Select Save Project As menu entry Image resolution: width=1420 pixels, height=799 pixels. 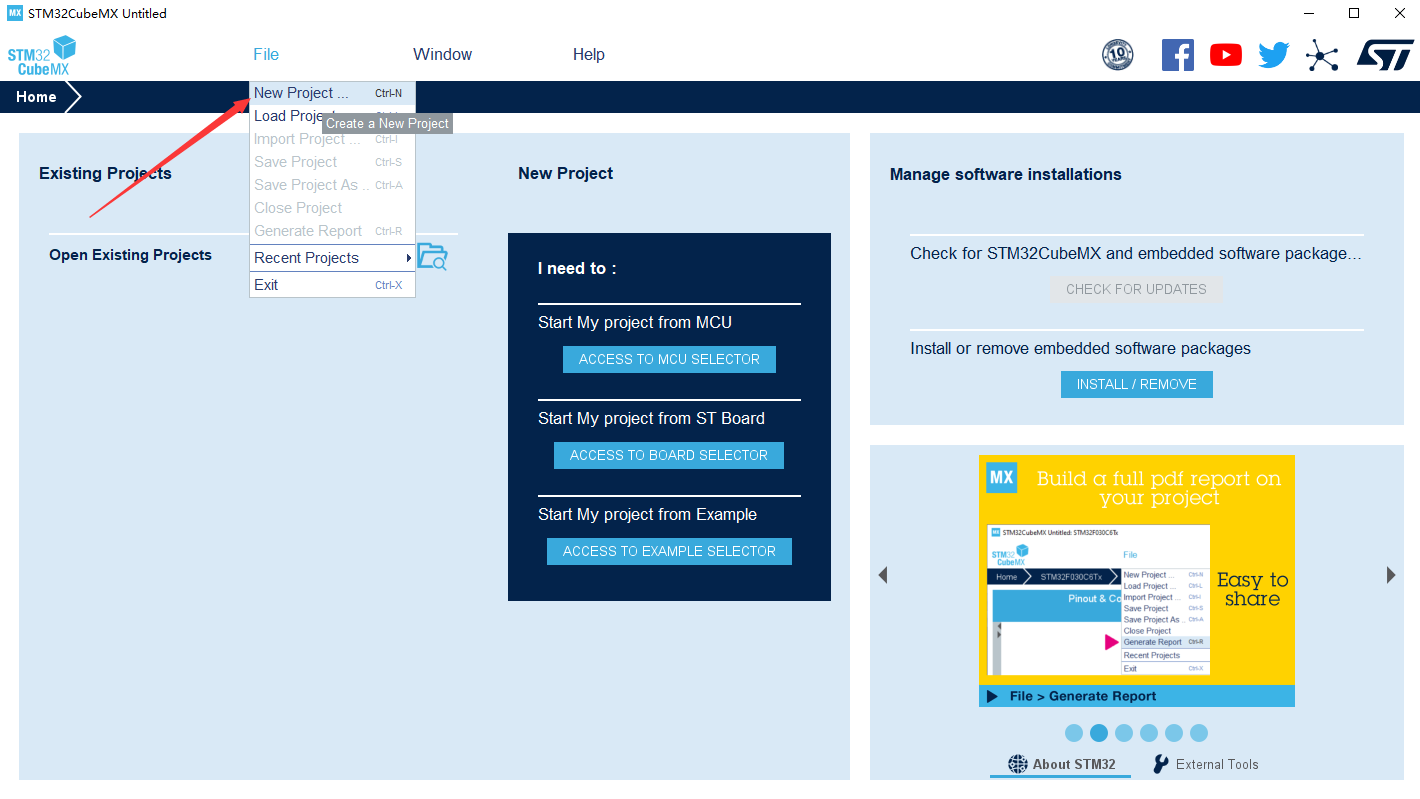click(332, 185)
